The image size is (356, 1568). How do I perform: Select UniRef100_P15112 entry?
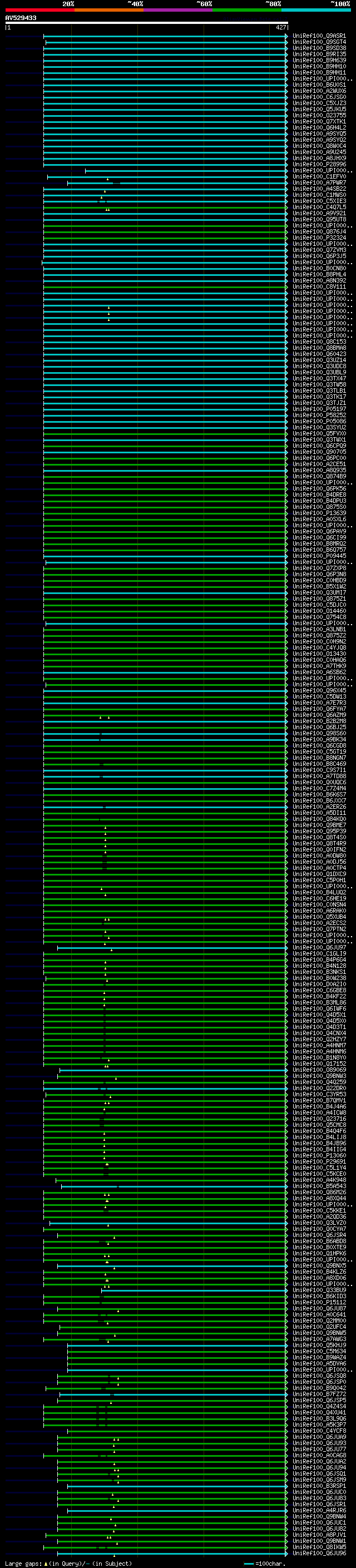tap(319, 1302)
